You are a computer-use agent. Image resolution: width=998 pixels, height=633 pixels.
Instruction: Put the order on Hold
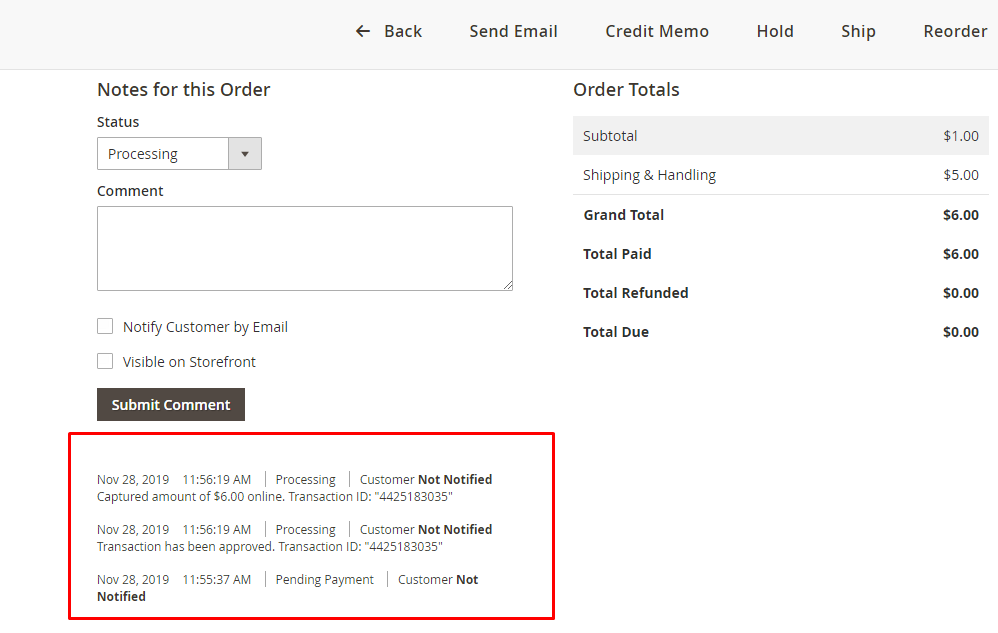point(775,31)
